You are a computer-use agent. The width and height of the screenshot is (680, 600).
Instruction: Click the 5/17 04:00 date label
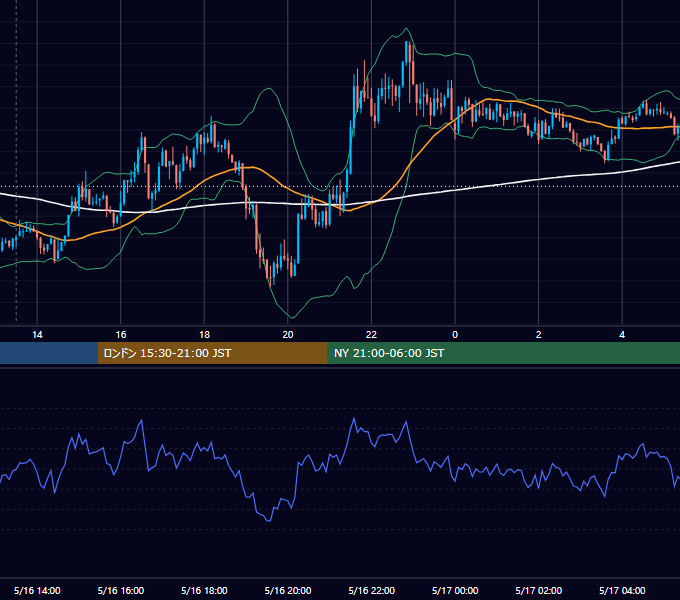pyautogui.click(x=622, y=590)
